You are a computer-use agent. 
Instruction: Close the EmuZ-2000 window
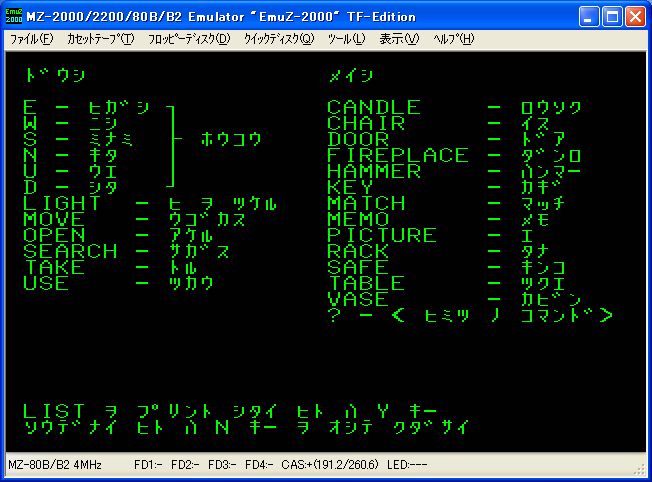click(635, 17)
